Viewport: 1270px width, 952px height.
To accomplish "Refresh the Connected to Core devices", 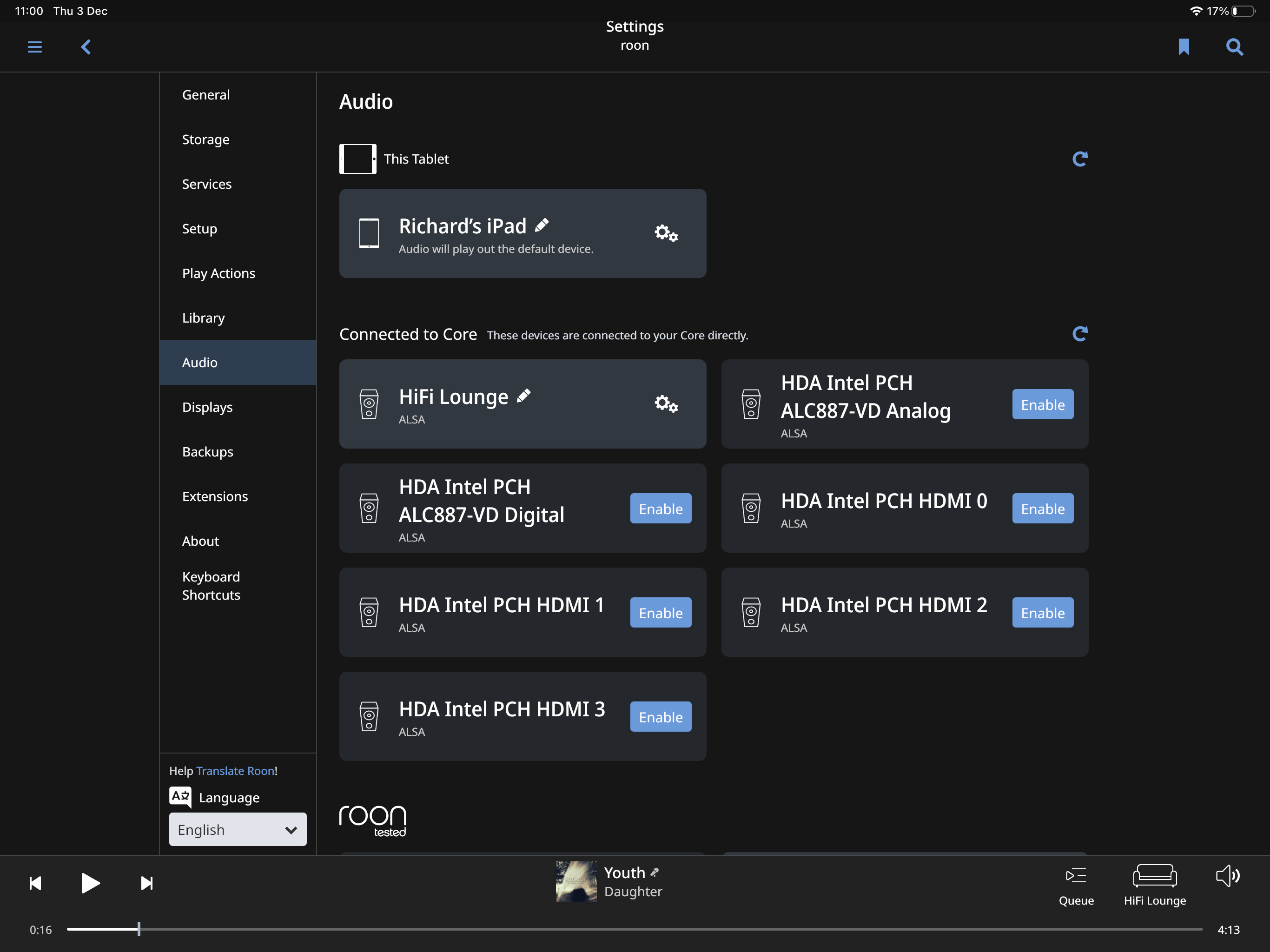I will (1080, 334).
